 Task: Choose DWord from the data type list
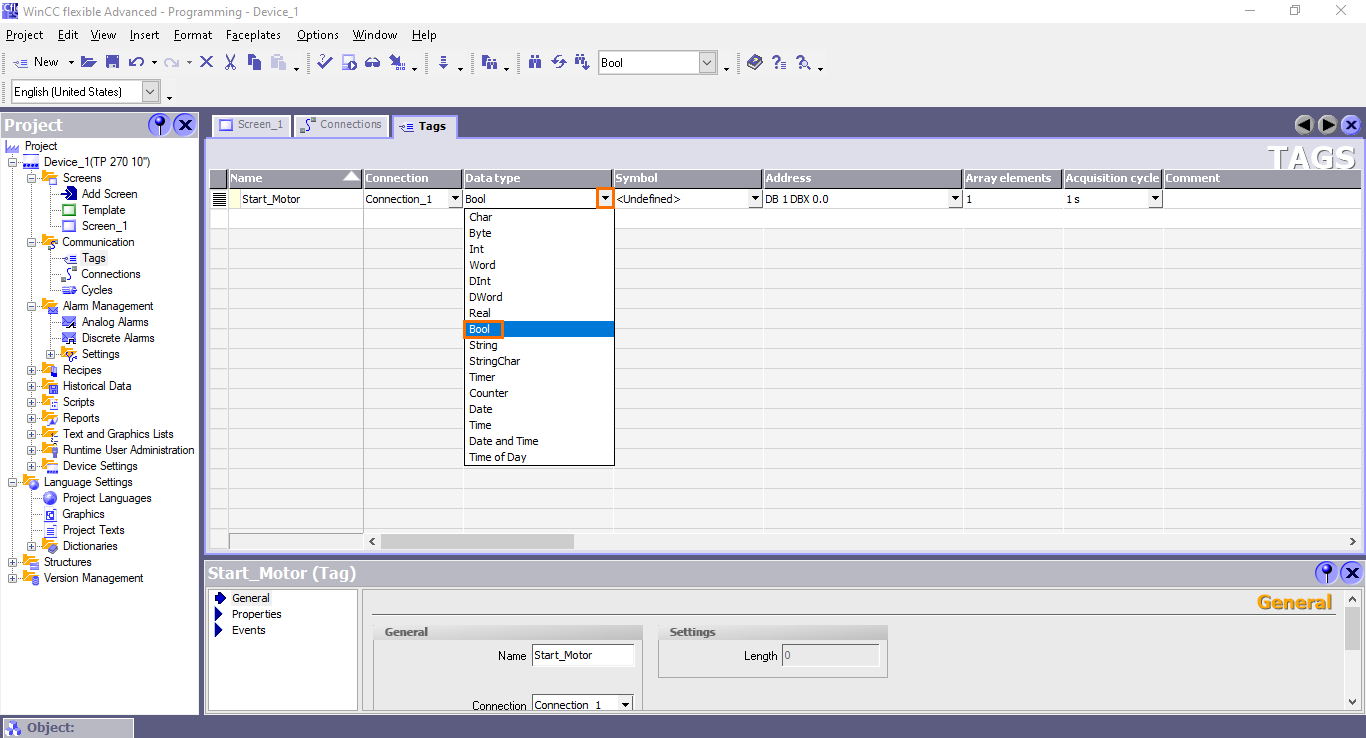click(539, 297)
